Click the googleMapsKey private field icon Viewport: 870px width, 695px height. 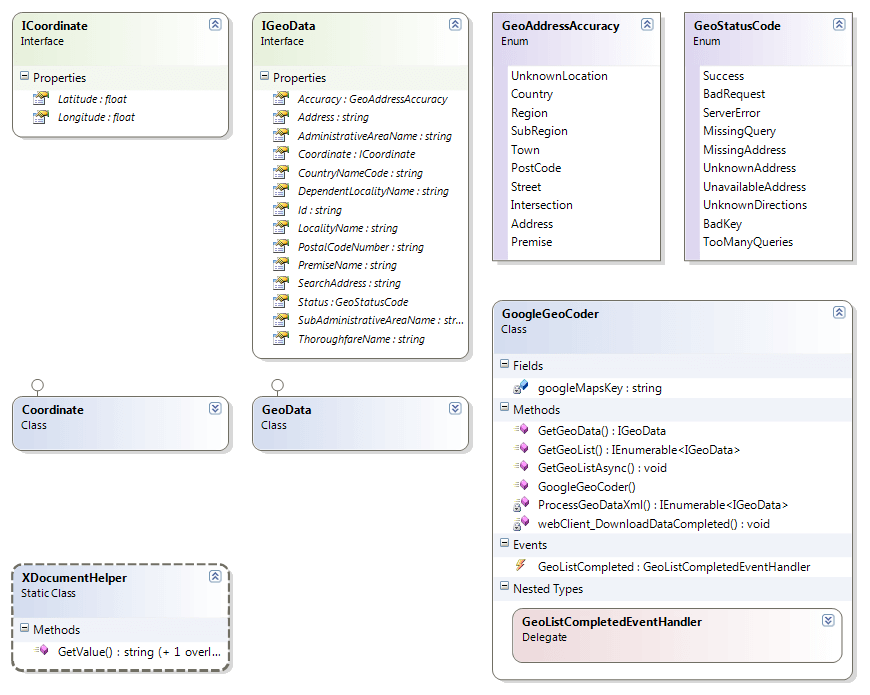(521, 387)
